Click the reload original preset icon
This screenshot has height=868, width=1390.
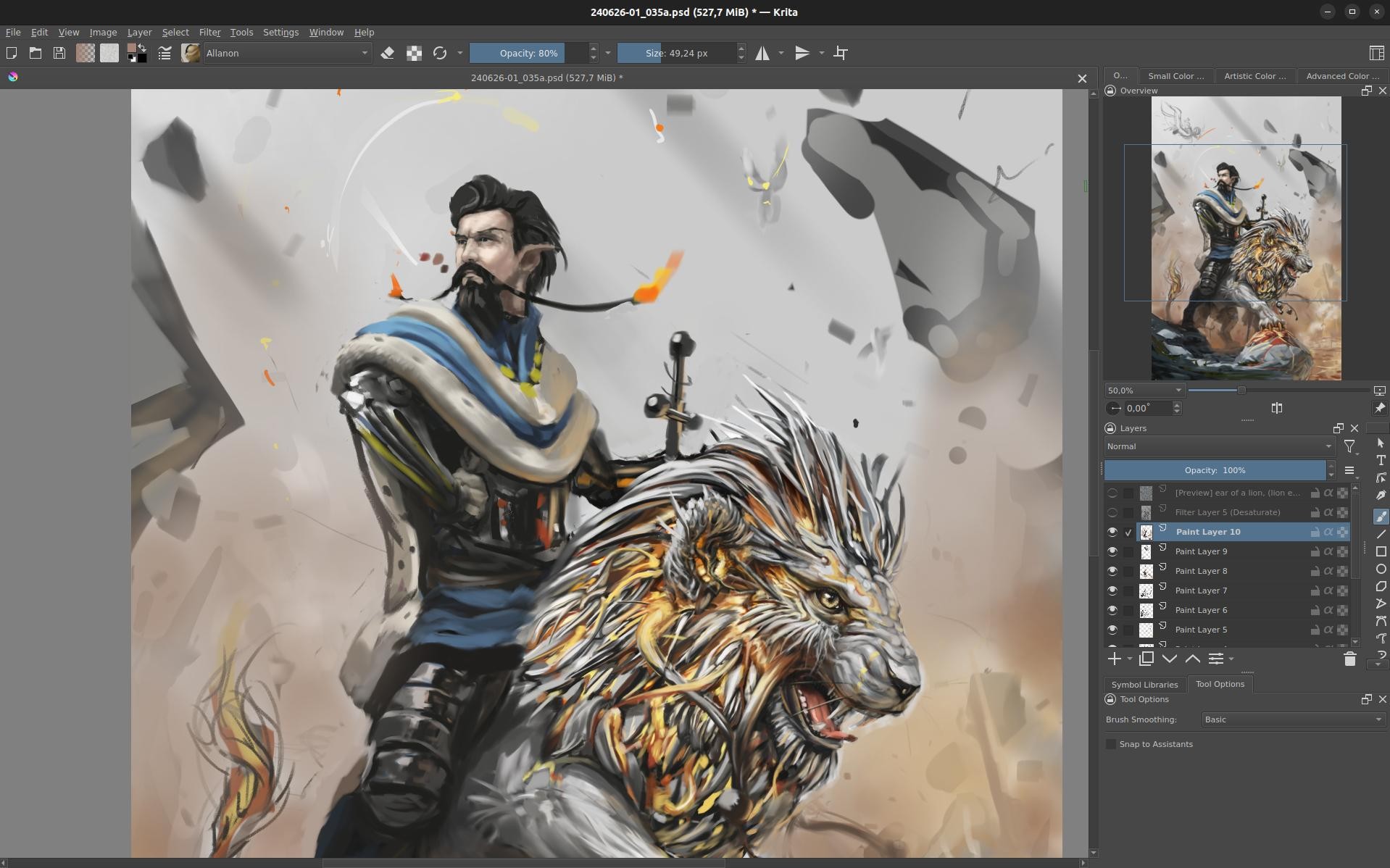(440, 53)
